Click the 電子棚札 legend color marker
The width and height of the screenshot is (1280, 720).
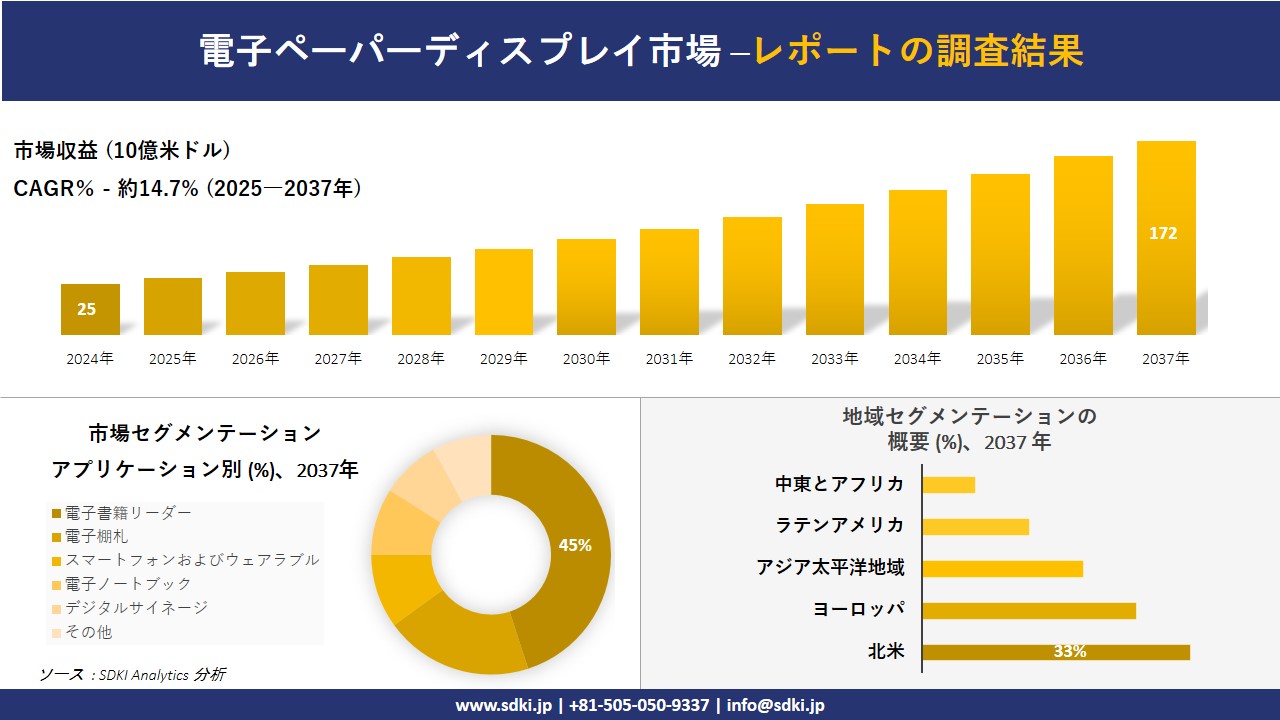(56, 537)
